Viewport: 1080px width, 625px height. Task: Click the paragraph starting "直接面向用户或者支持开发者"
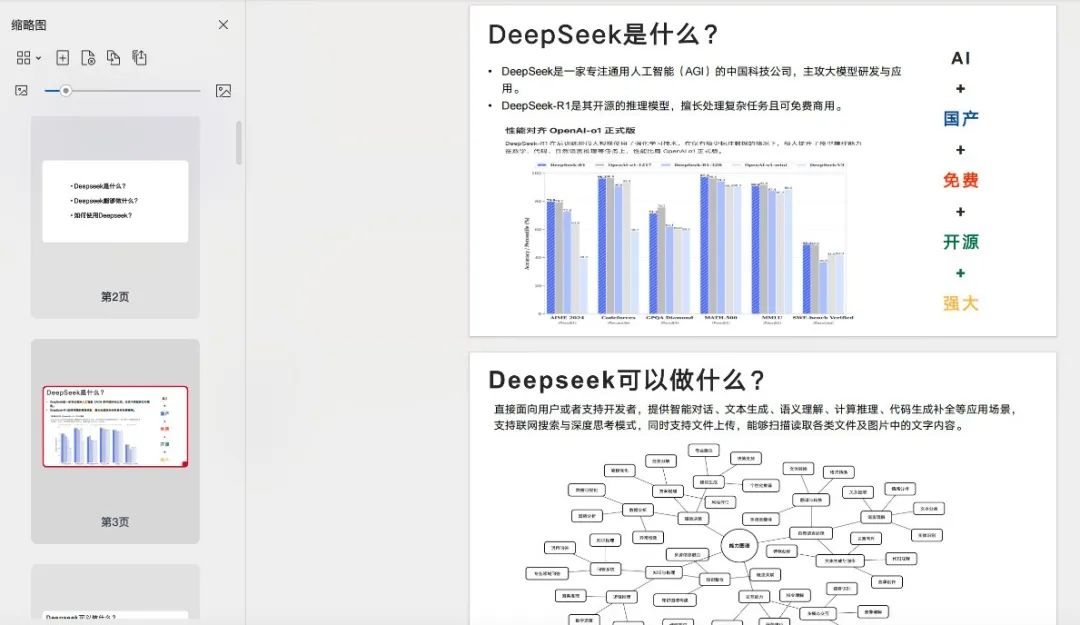coord(756,417)
